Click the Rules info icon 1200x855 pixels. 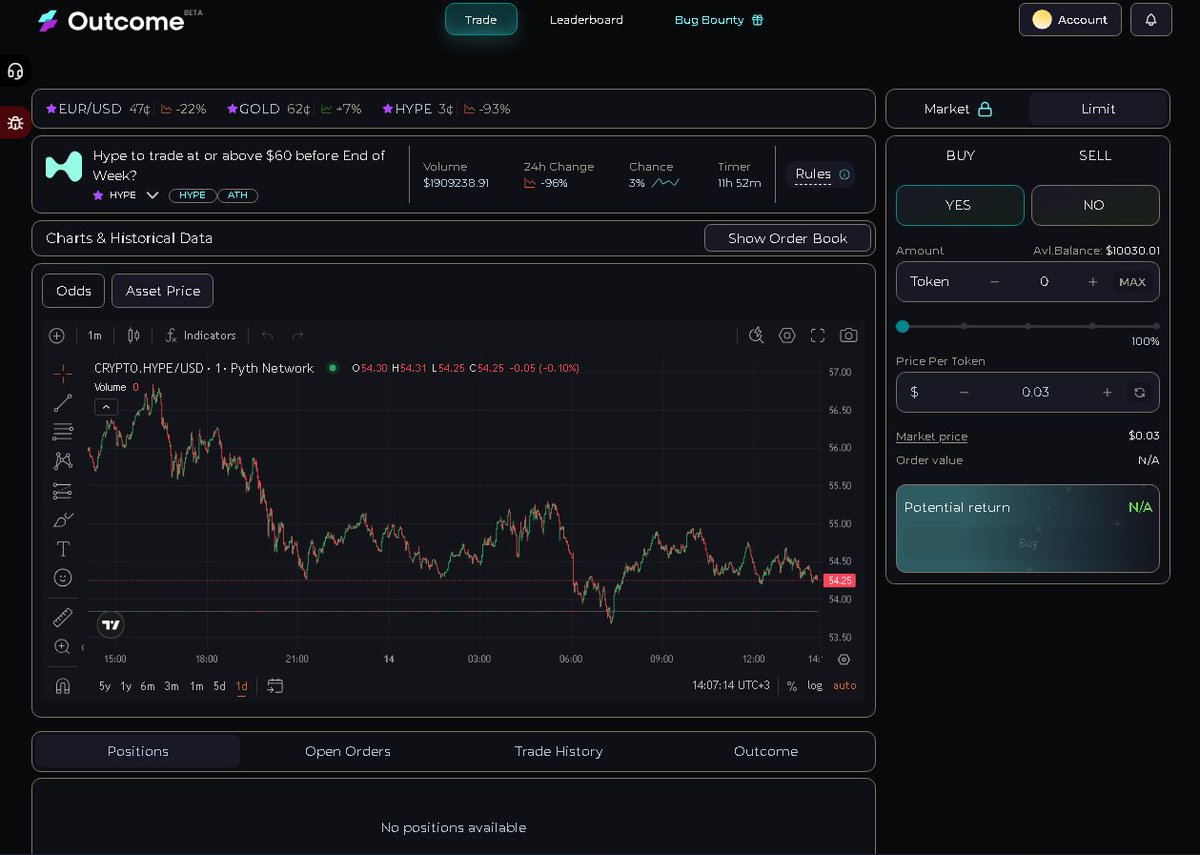click(x=844, y=175)
